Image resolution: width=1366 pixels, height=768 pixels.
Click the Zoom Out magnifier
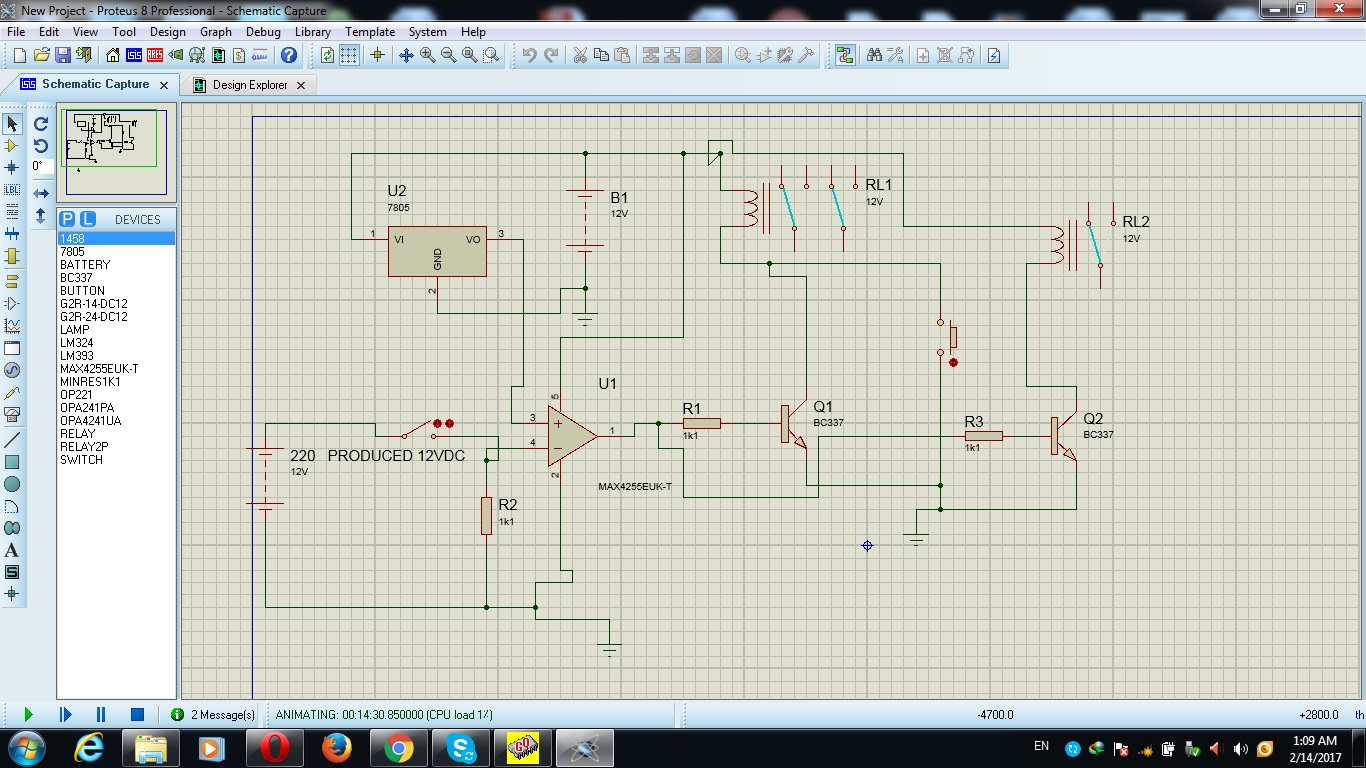pyautogui.click(x=448, y=55)
